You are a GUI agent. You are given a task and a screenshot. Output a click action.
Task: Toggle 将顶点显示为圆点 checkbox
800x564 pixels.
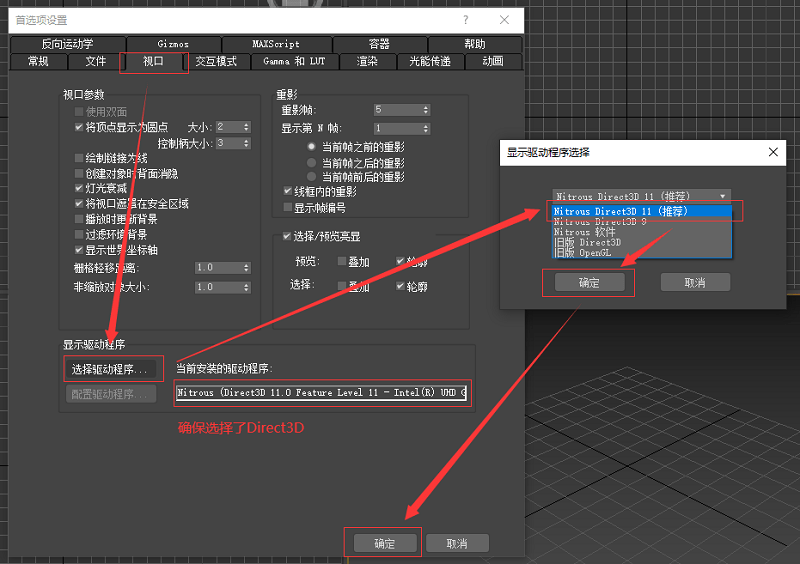(x=79, y=127)
